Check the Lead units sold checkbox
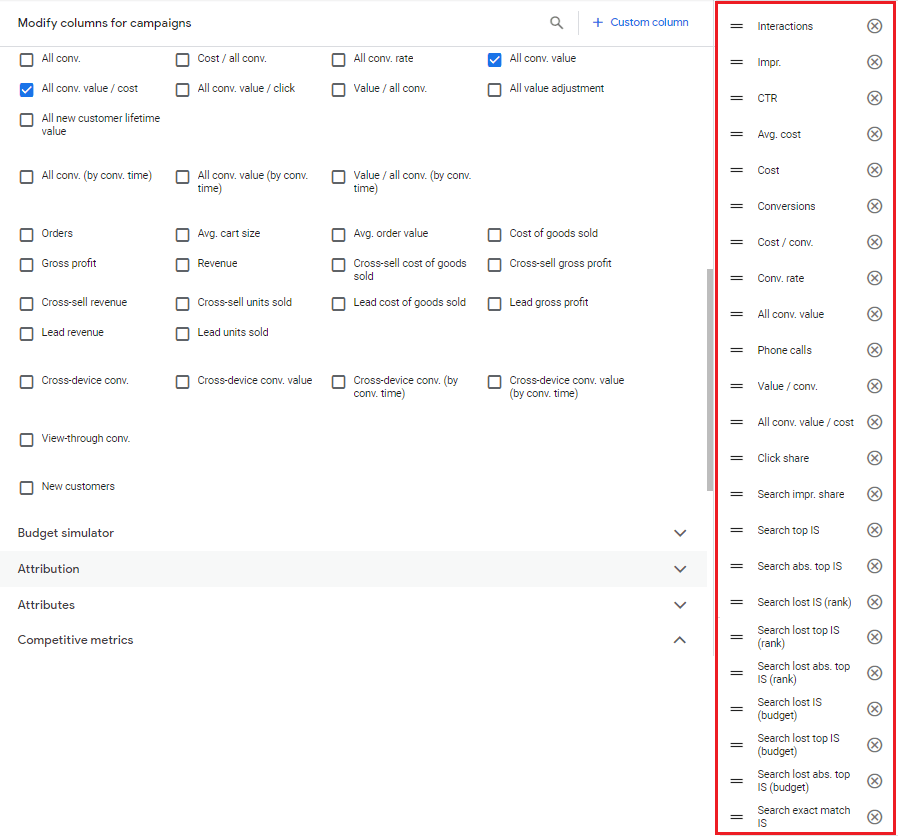The height and width of the screenshot is (838, 898). [x=182, y=333]
